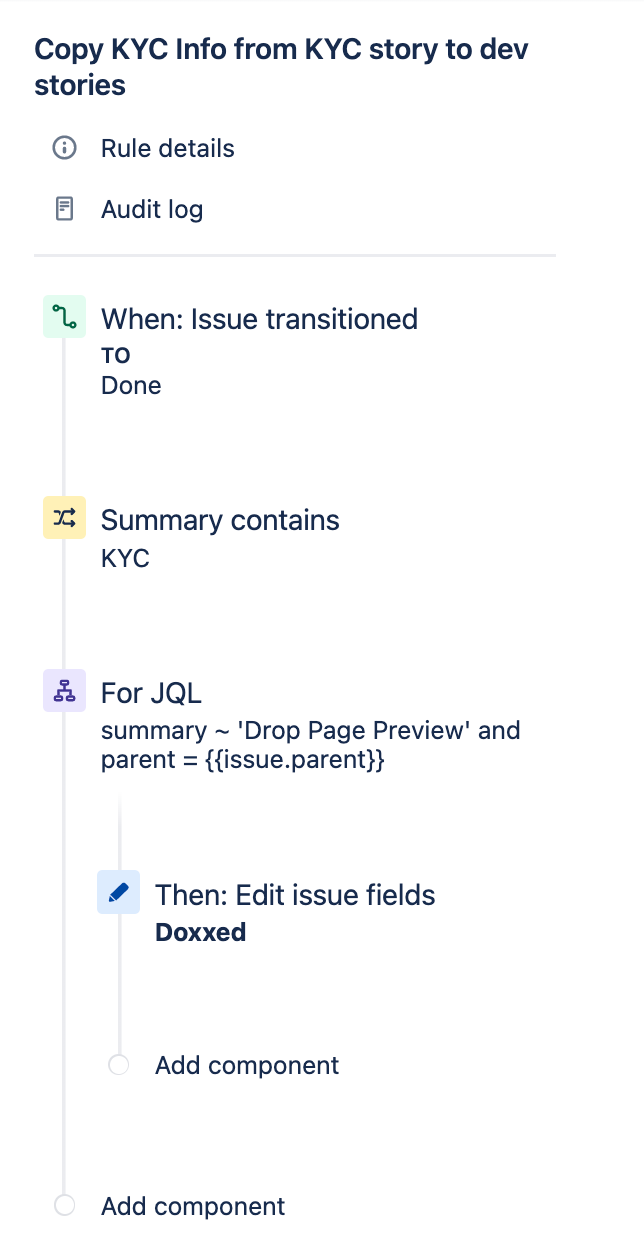The image size is (644, 1244).
Task: Click the KYC condition value text
Action: (x=125, y=558)
